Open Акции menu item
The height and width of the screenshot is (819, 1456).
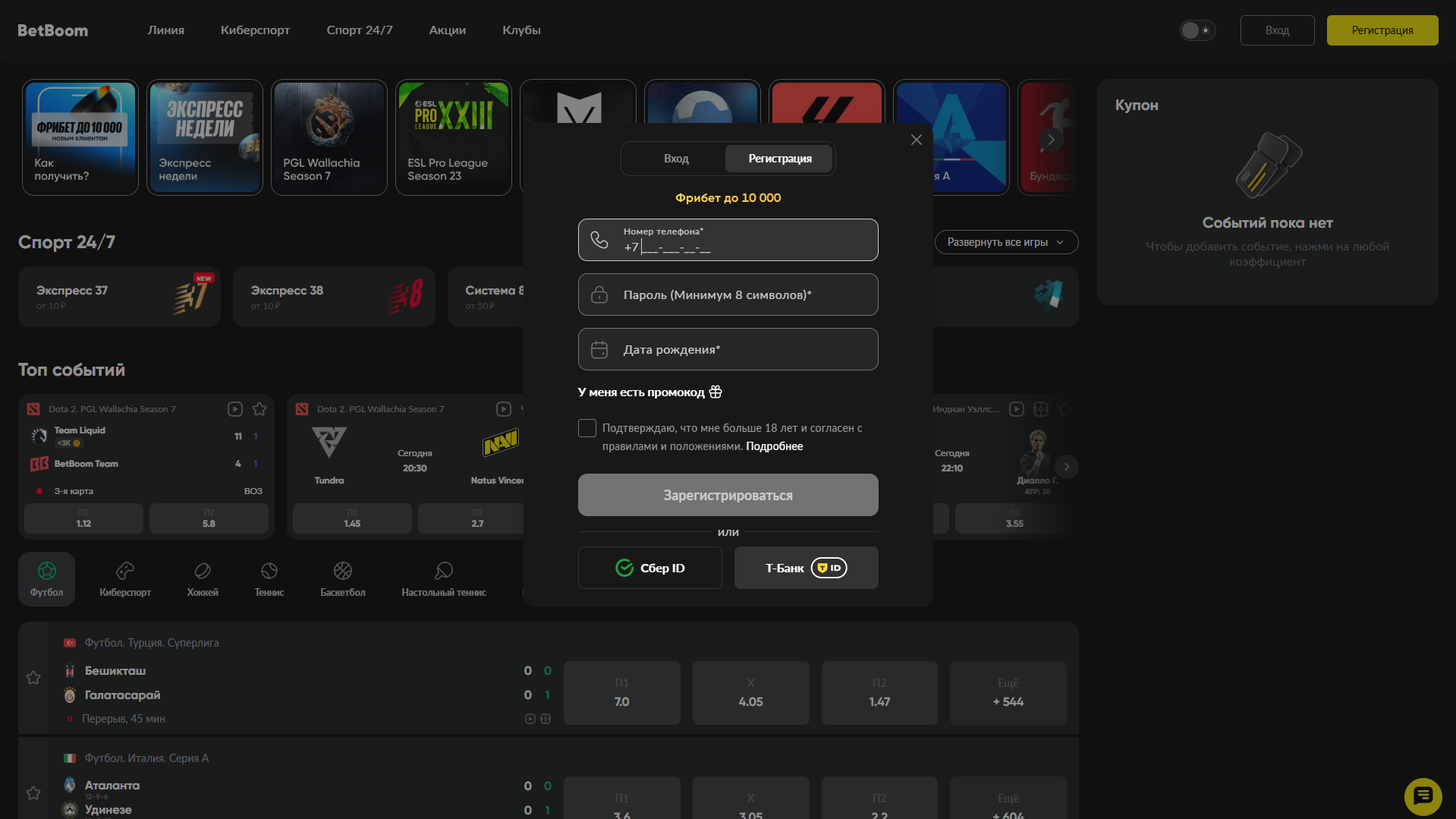pyautogui.click(x=448, y=30)
